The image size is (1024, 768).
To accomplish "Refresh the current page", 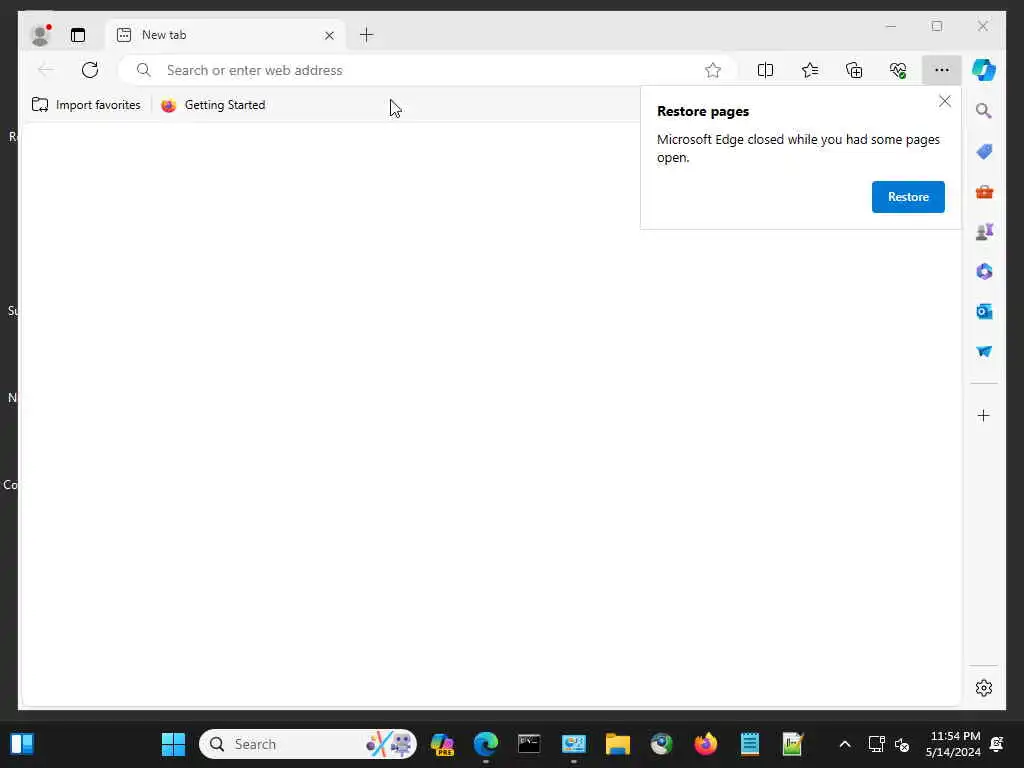I will coord(89,70).
